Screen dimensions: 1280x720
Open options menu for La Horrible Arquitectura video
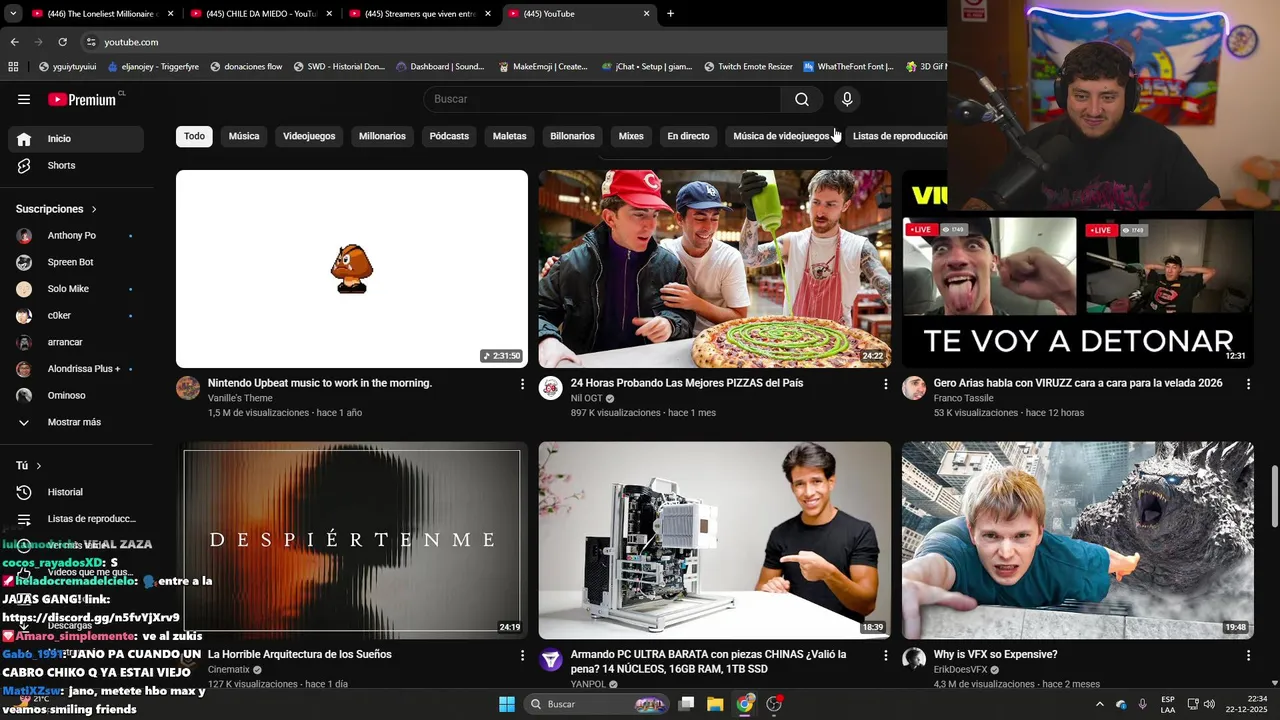click(x=522, y=655)
